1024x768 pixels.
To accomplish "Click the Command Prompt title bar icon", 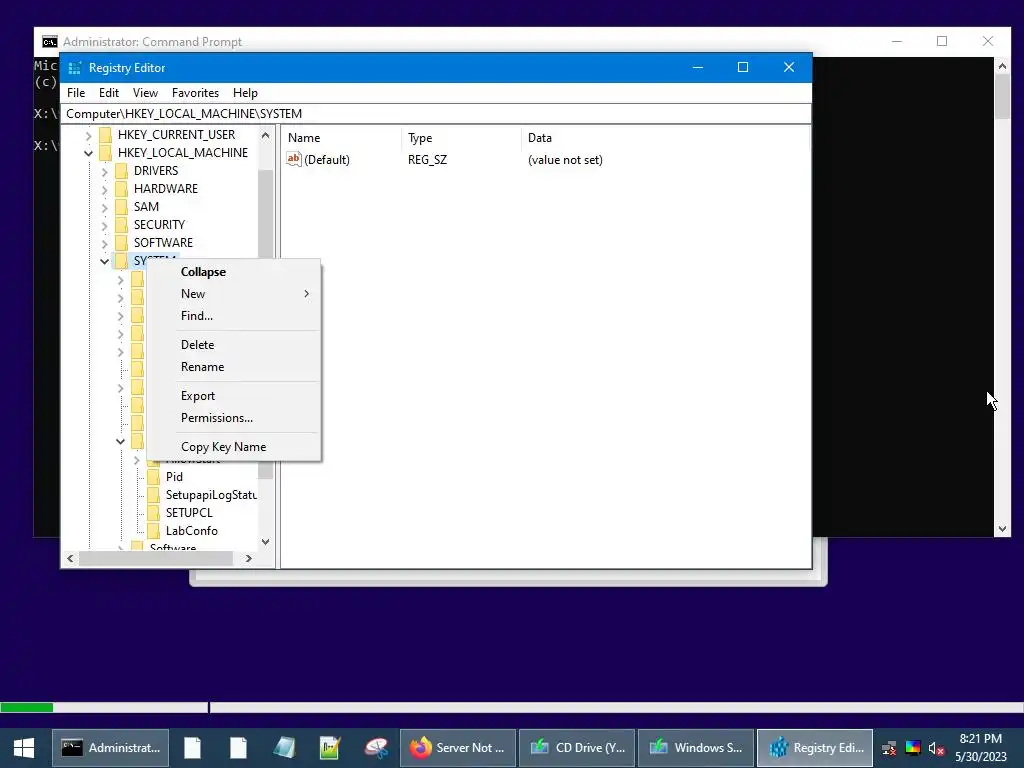I will coord(50,42).
